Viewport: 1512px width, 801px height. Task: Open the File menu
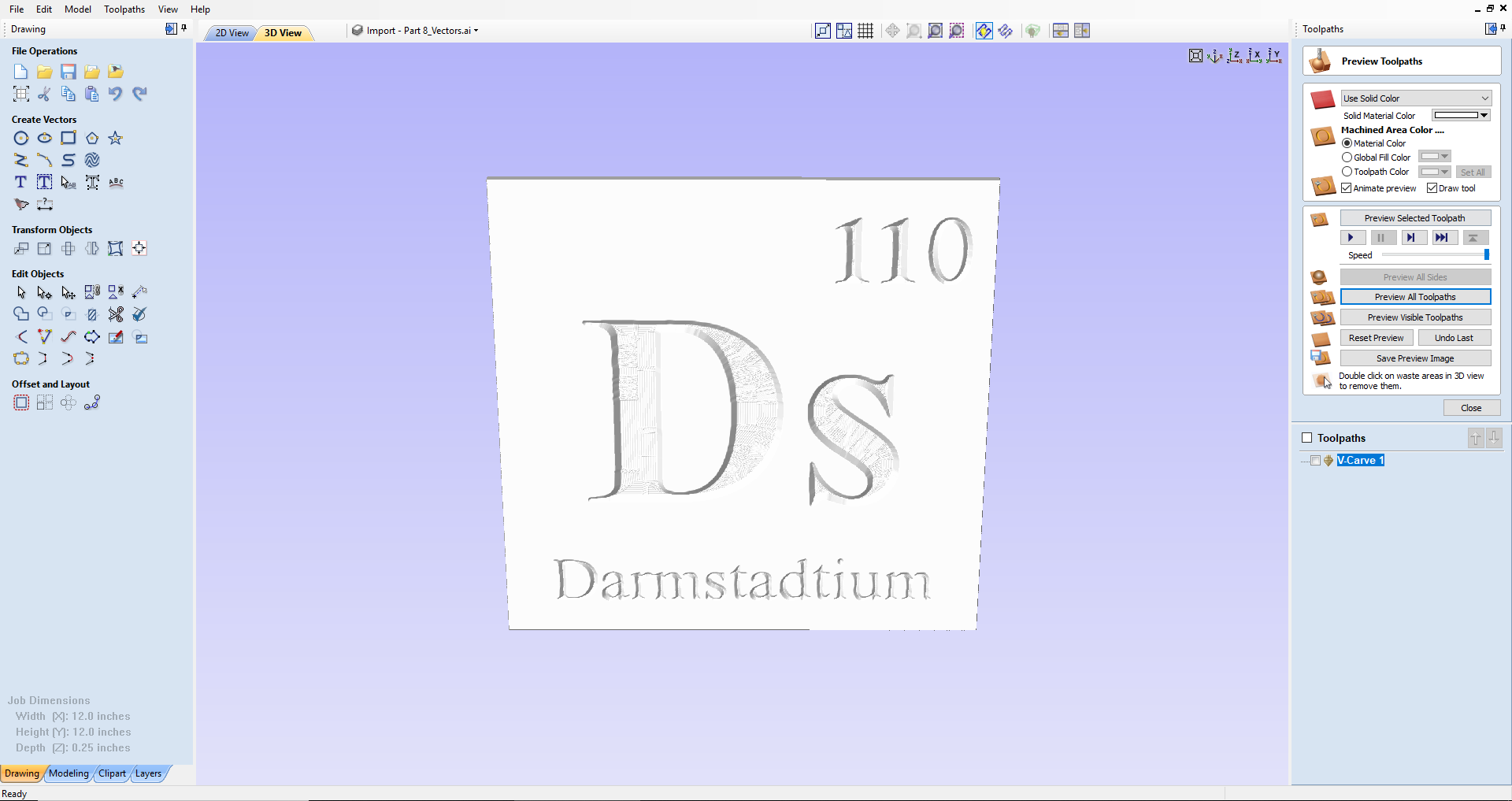pos(17,9)
